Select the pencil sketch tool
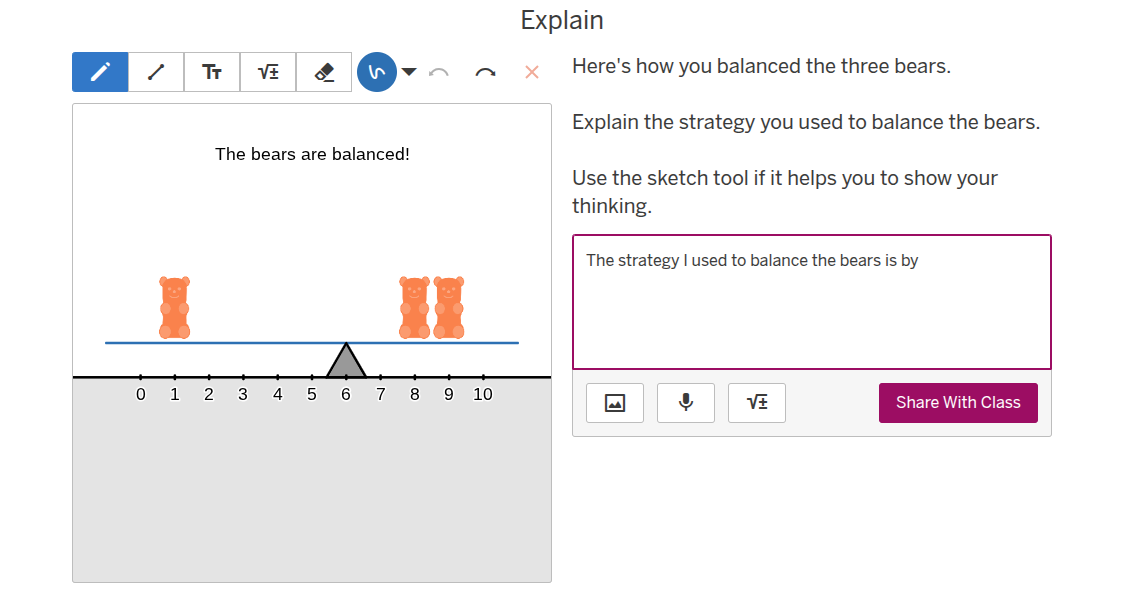The image size is (1141, 606). click(x=100, y=72)
